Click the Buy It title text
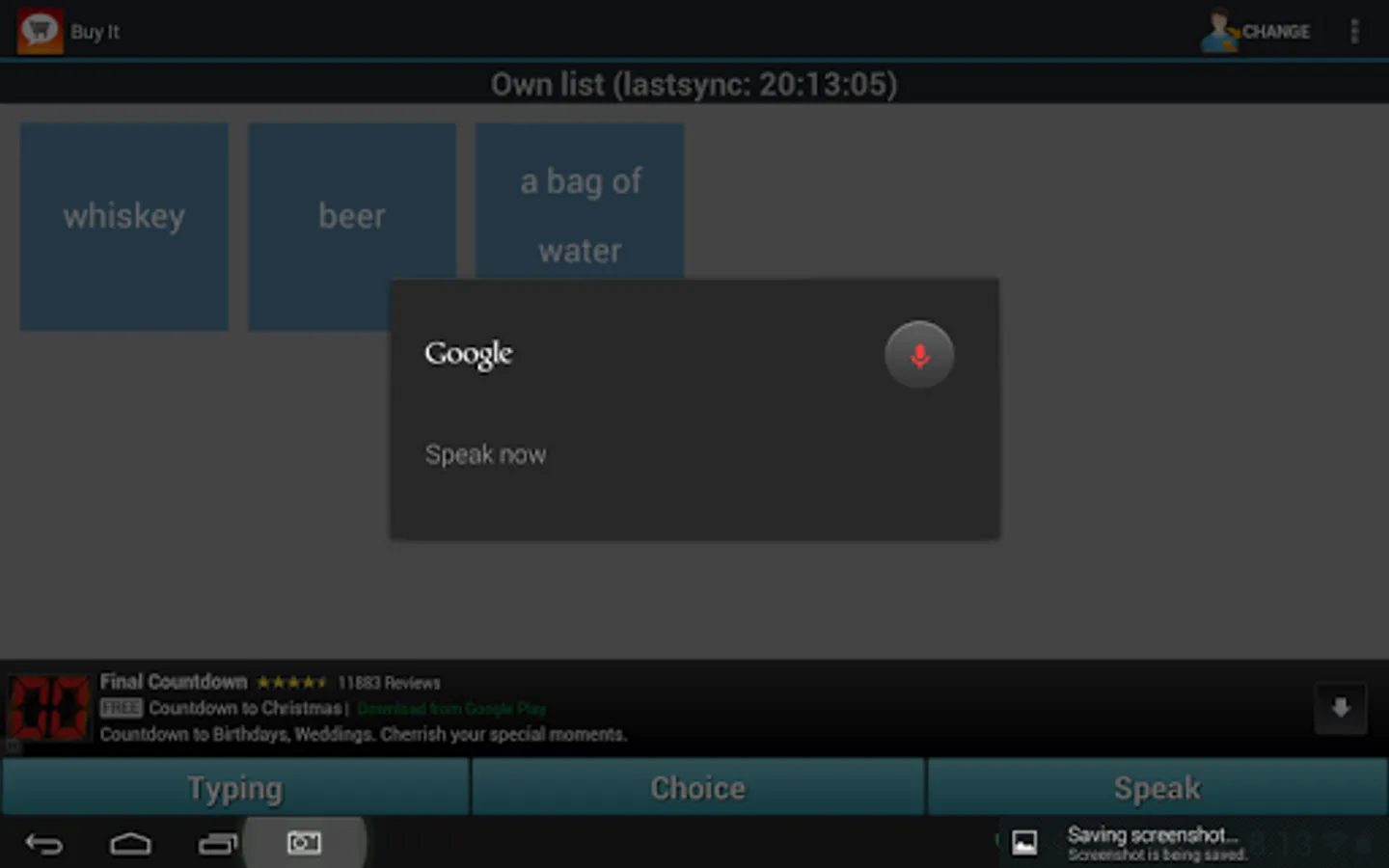Viewport: 1389px width, 868px height. 95,32
